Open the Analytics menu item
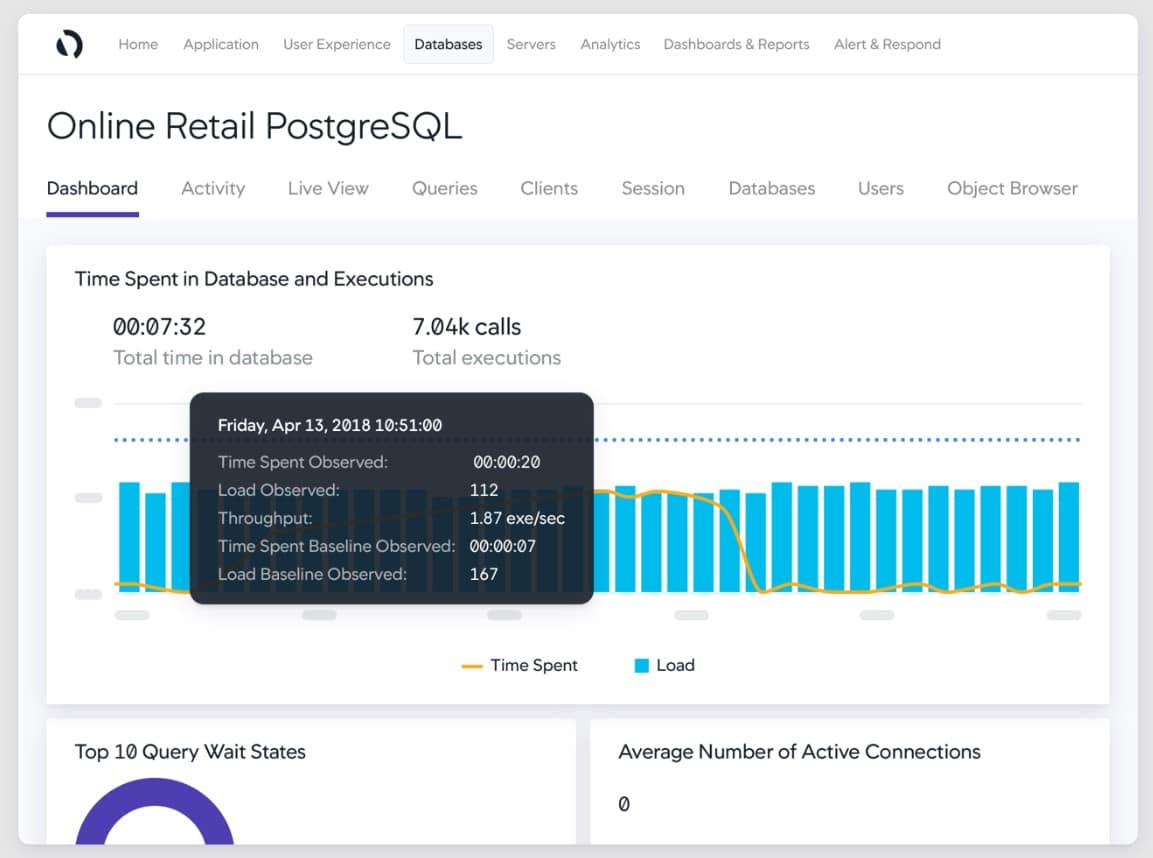The height and width of the screenshot is (858, 1153). pyautogui.click(x=610, y=44)
